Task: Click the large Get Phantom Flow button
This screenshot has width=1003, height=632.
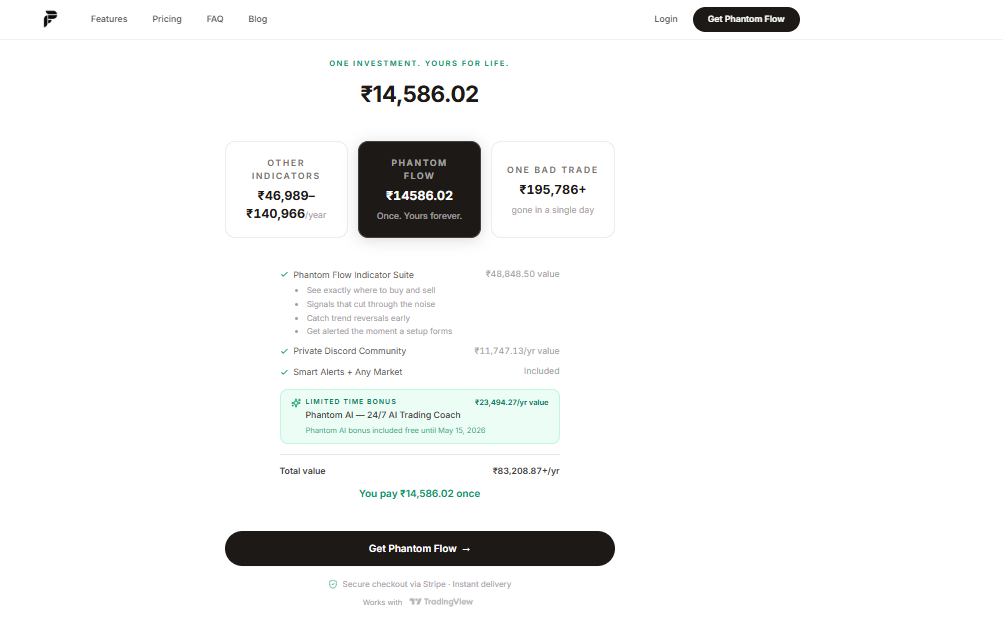Action: point(420,548)
